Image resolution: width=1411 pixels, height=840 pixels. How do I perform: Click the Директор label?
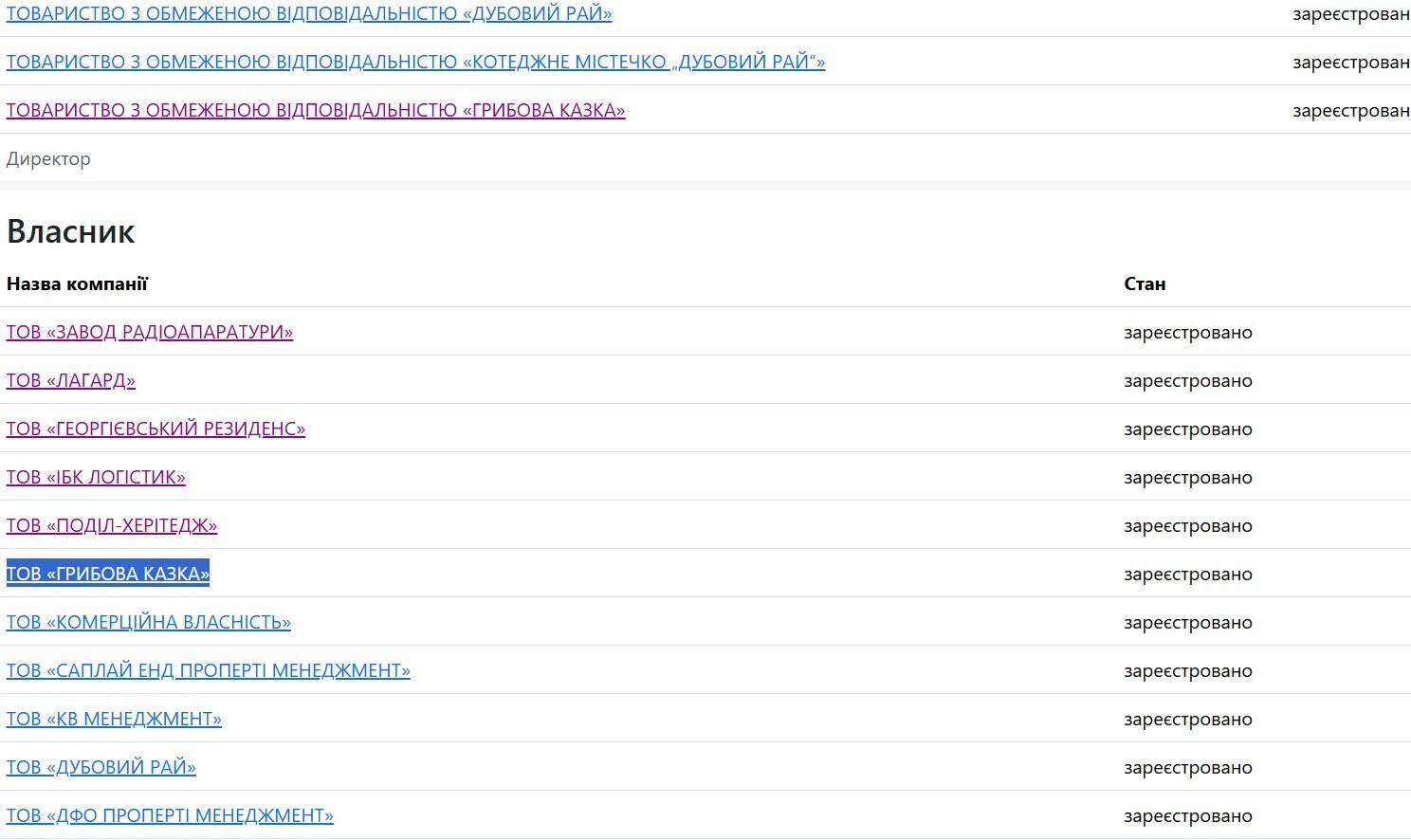(48, 158)
